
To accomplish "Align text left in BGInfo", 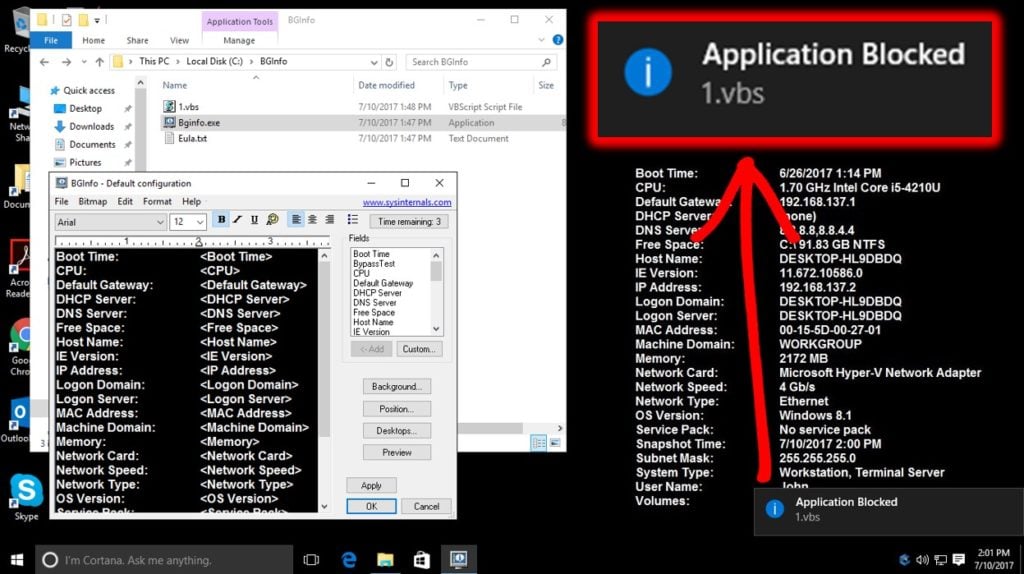I will click(296, 220).
